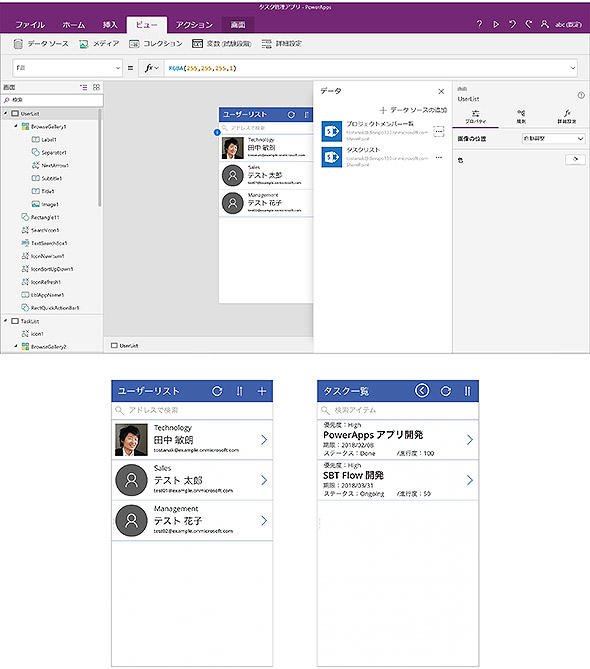
Task: Open the ホーム ribbon tab
Action: 73,25
